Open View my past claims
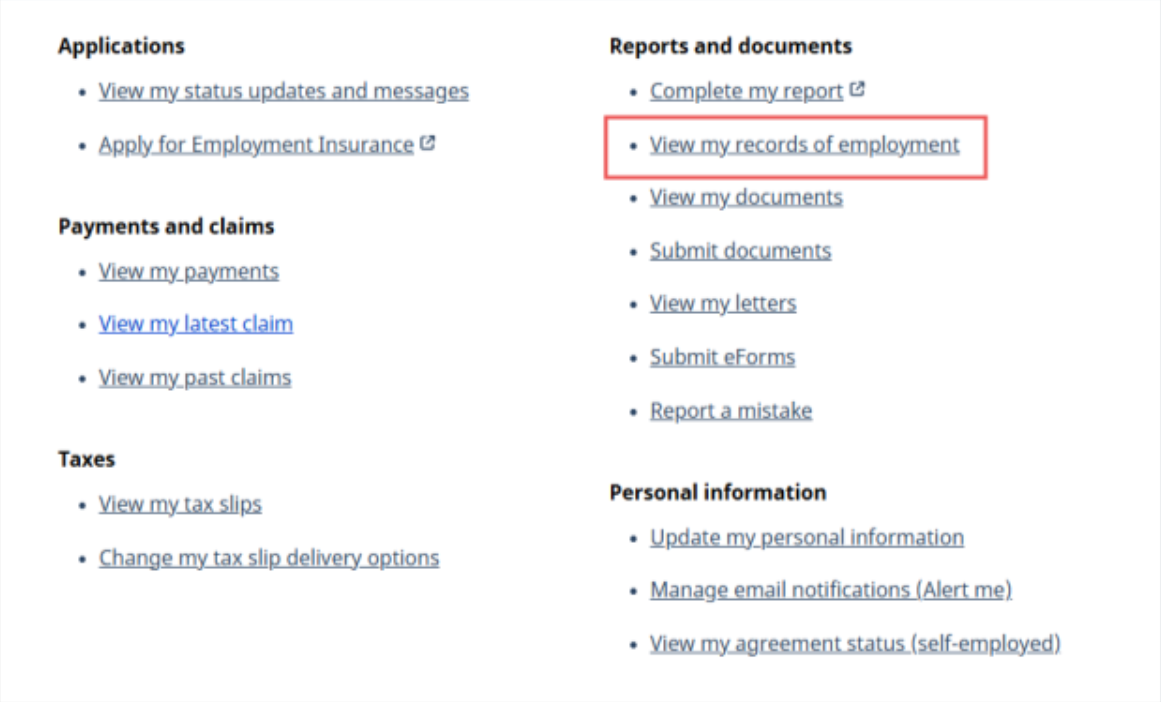 [x=195, y=378]
